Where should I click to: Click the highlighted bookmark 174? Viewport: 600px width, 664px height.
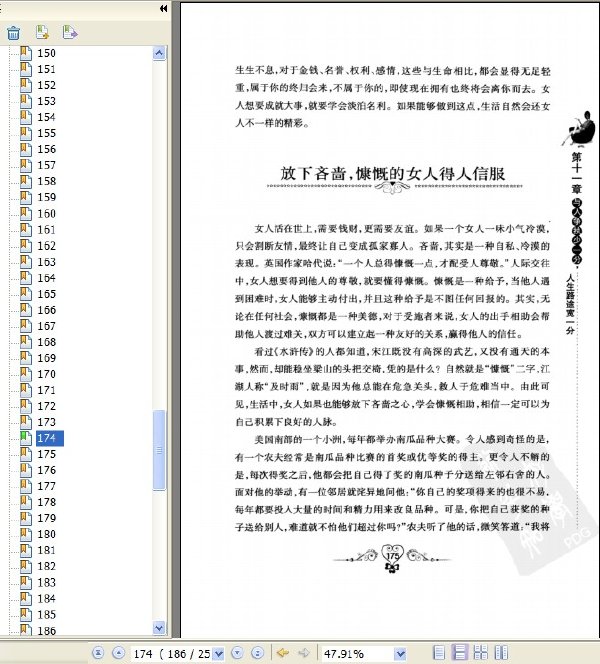point(50,438)
